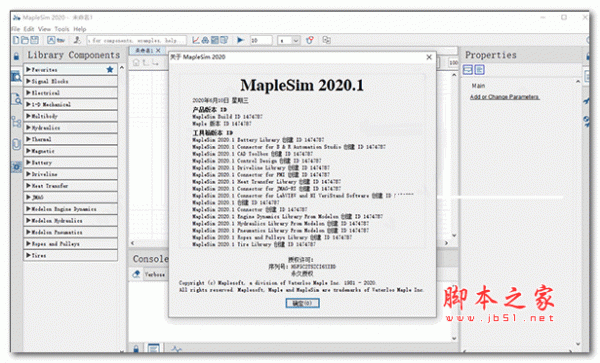Image resolution: width=600 pixels, height=363 pixels.
Task: Toggle the lock icon below the Console
Action: pos(136,348)
